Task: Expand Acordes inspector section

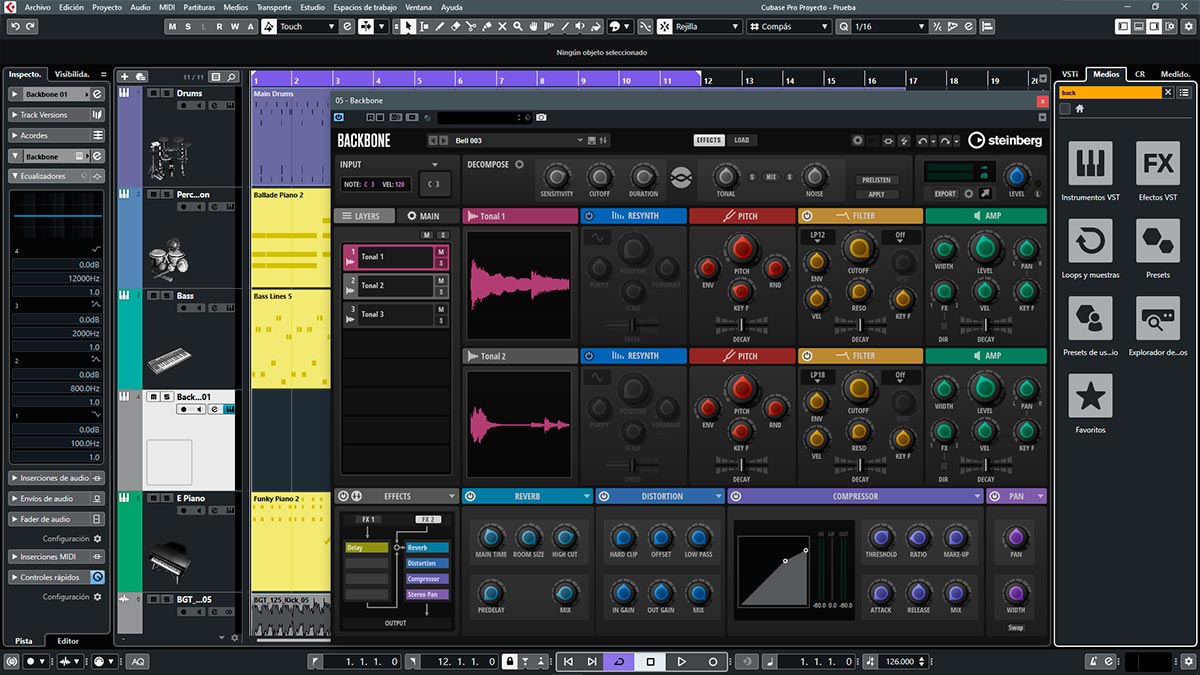Action: pos(56,135)
